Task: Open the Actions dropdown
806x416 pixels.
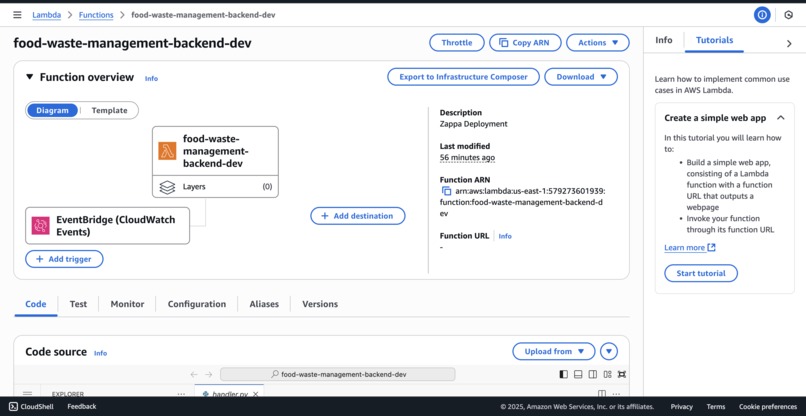Action: pyautogui.click(x=598, y=43)
